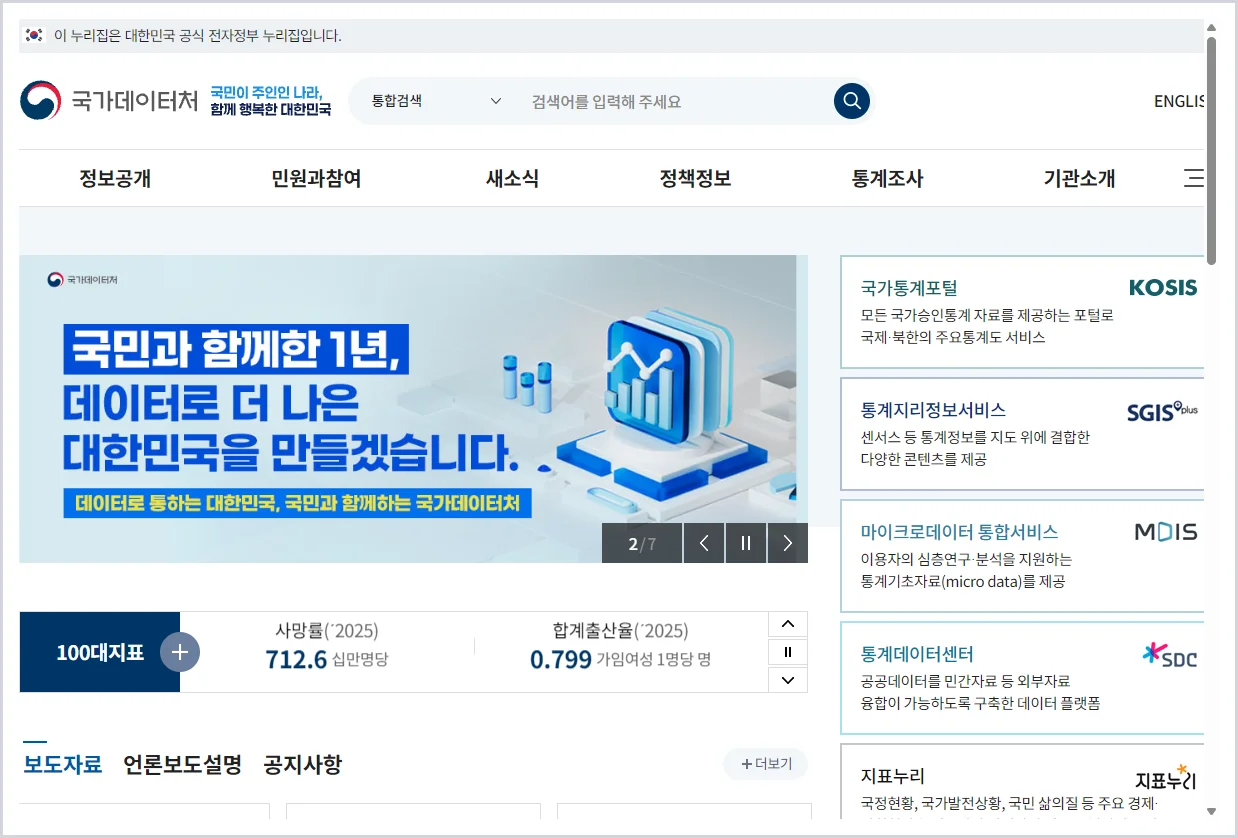Open 통계데이터센터 link

click(917, 654)
